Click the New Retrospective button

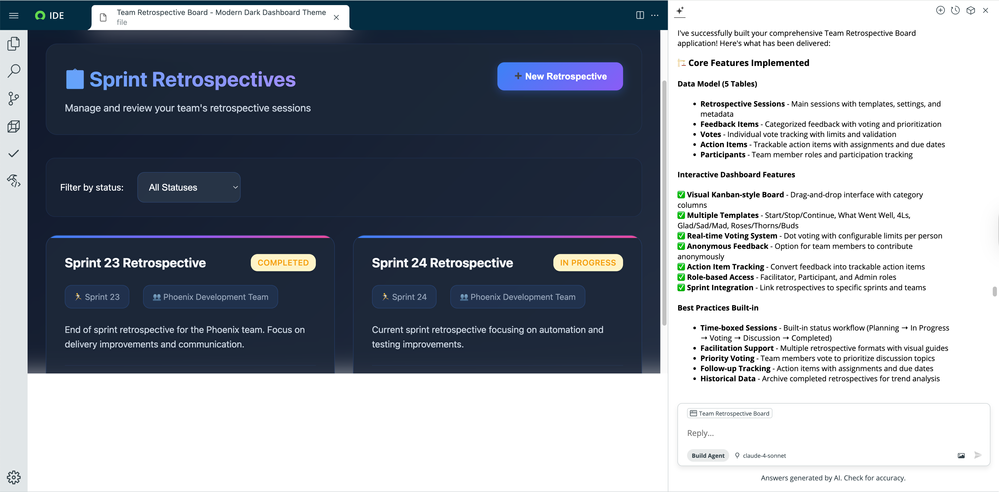pyautogui.click(x=560, y=76)
